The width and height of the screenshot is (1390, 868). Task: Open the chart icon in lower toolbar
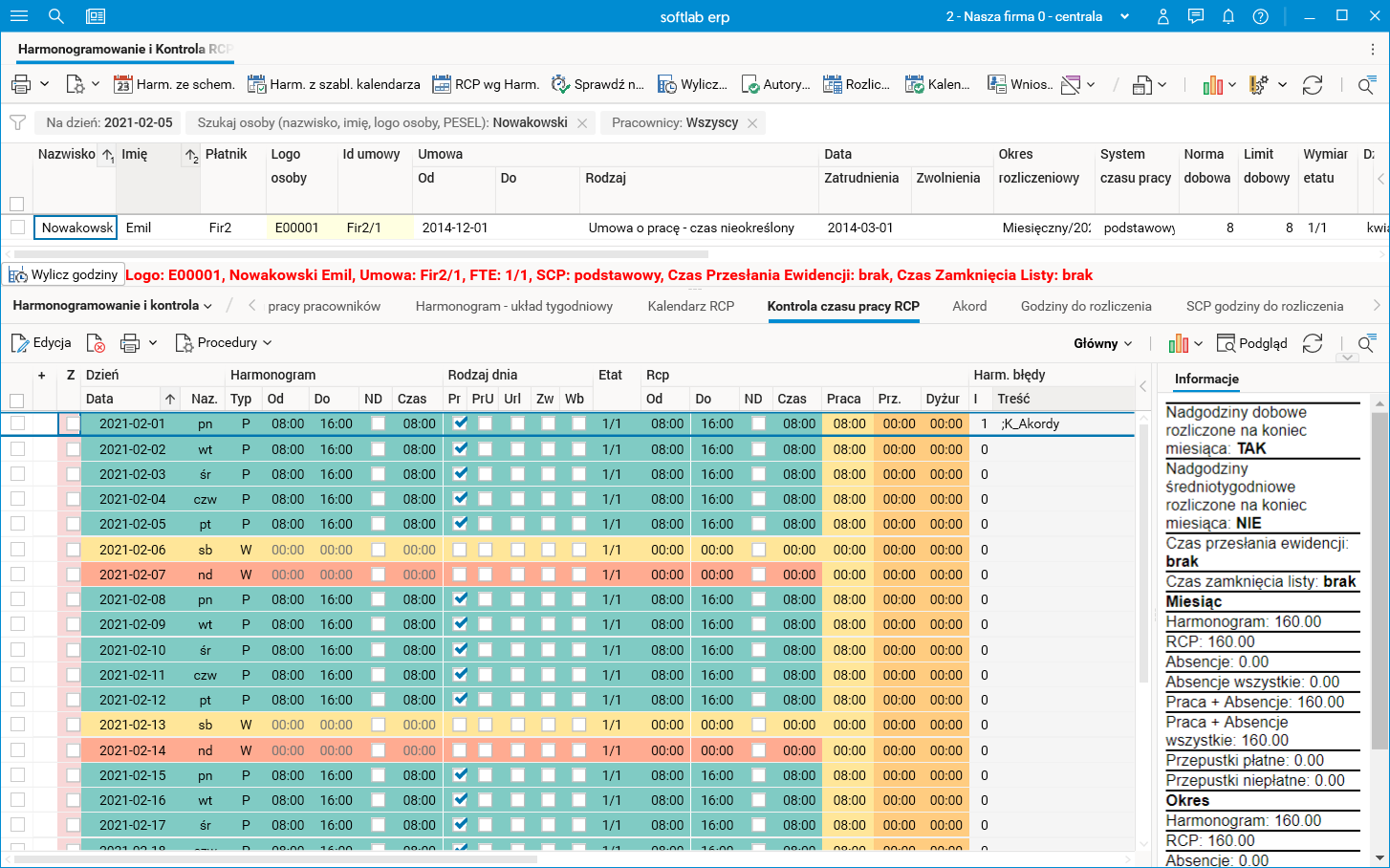[x=1179, y=343]
